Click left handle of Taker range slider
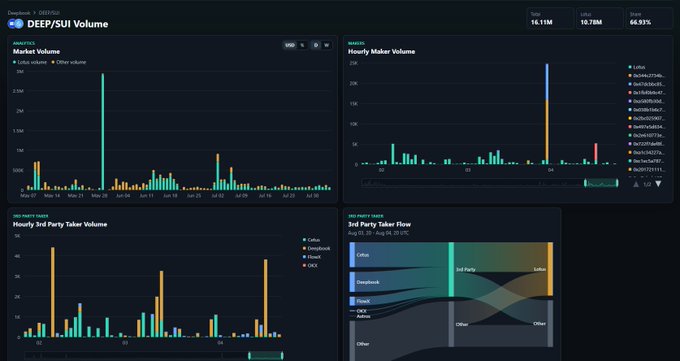Viewport: 680px width, 361px height. pos(249,356)
